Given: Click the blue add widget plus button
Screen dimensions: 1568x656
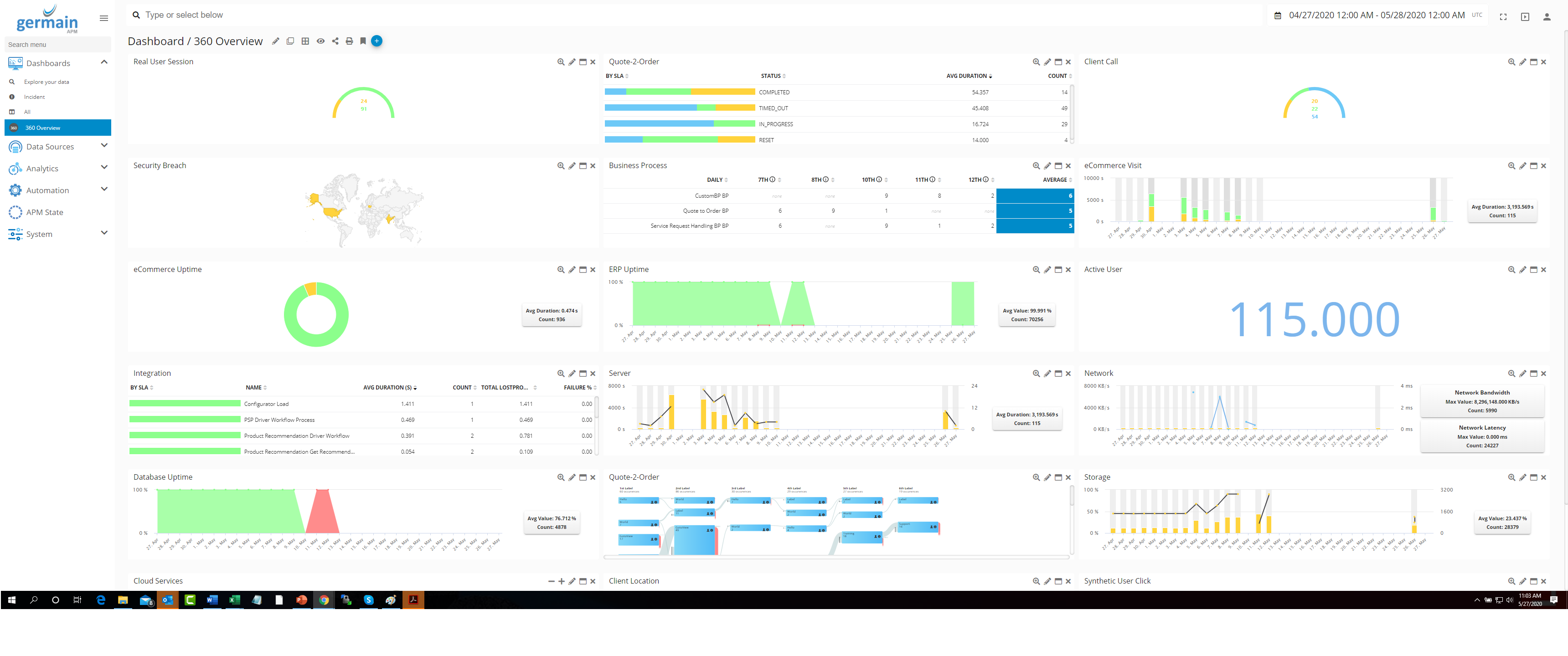Looking at the screenshot, I should 377,41.
